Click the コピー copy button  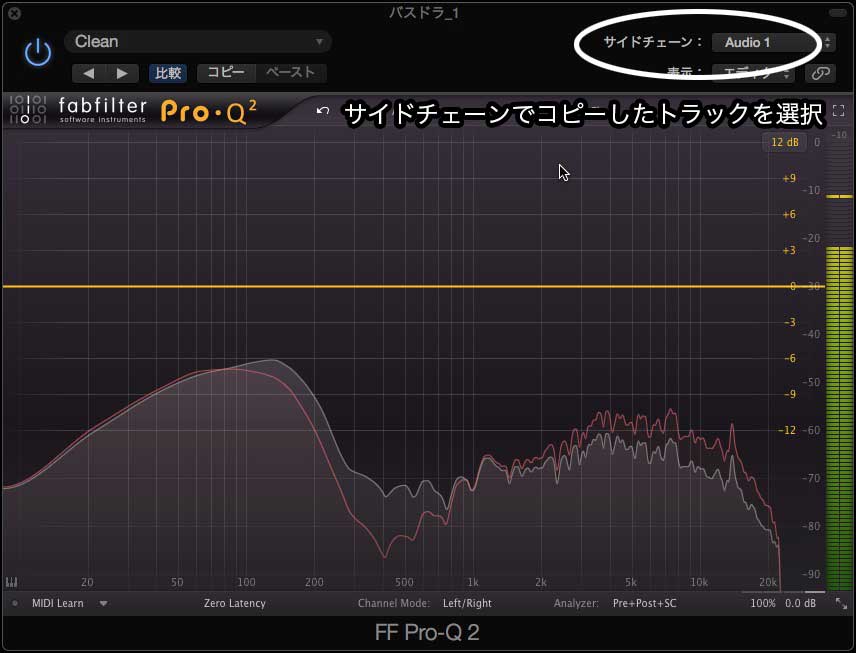tap(226, 73)
